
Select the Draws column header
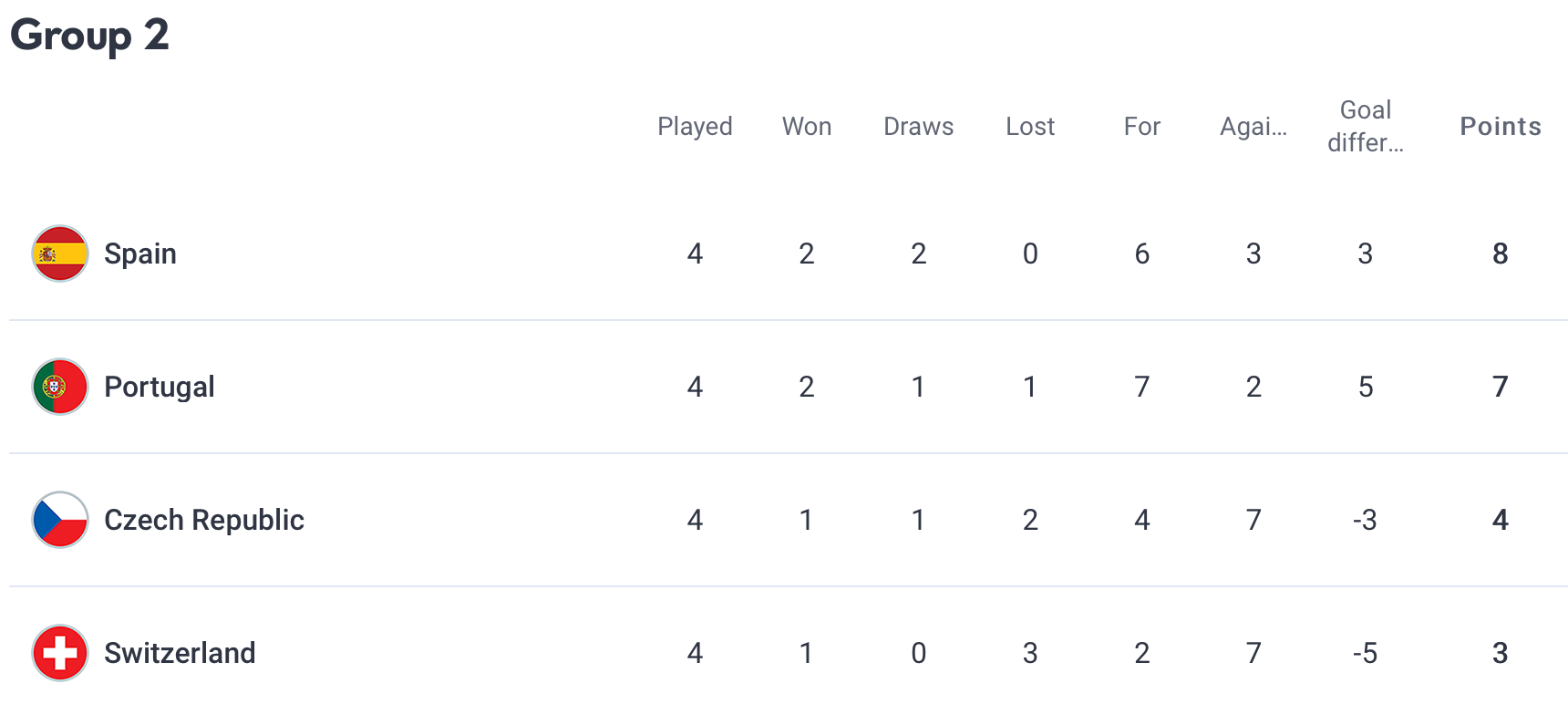coord(919,127)
